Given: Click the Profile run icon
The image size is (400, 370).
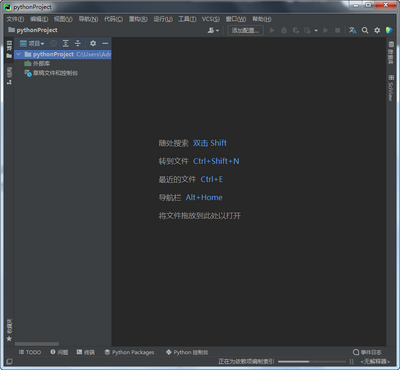Looking at the screenshot, I should pos(307,30).
